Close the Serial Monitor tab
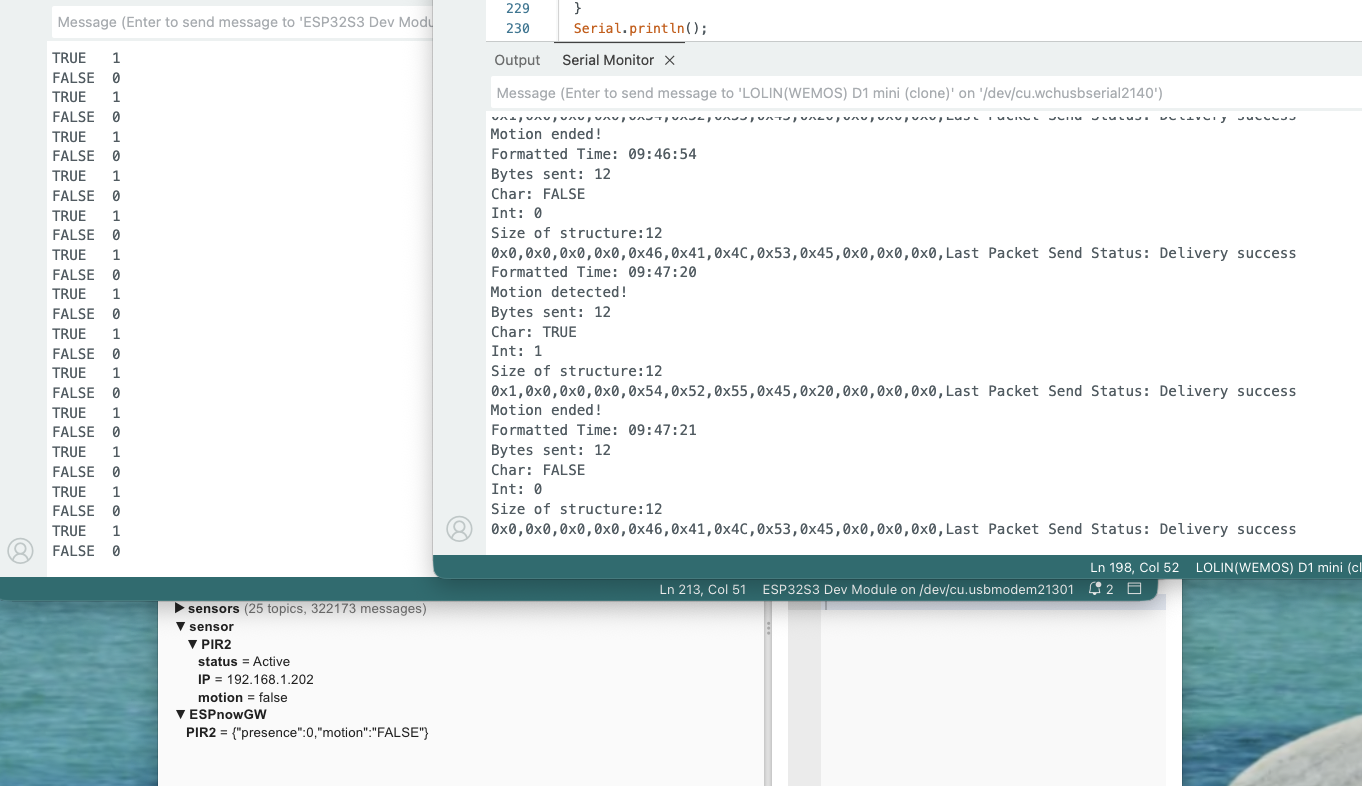Image resolution: width=1362 pixels, height=786 pixels. click(x=670, y=61)
